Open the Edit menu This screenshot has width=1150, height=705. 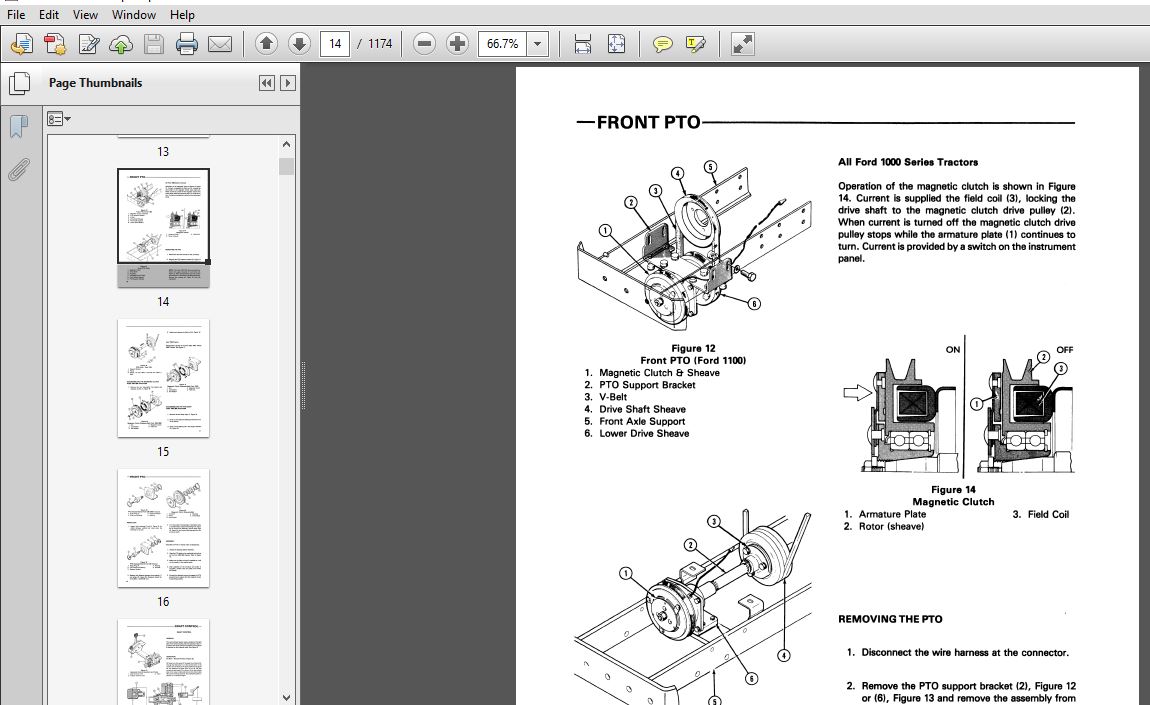point(48,15)
